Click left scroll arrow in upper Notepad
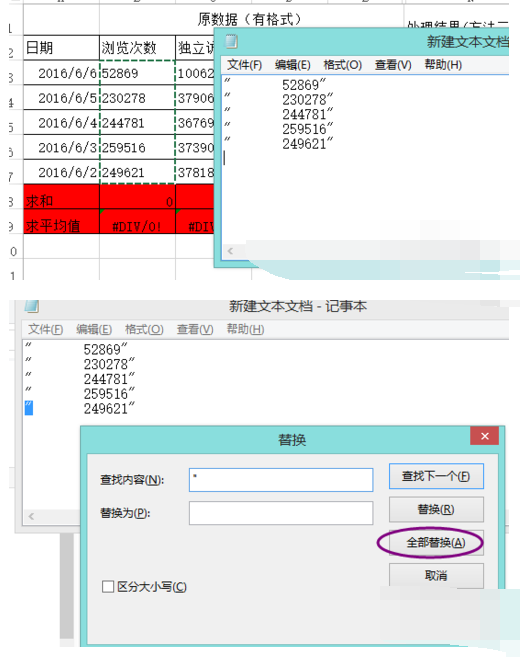 230,251
